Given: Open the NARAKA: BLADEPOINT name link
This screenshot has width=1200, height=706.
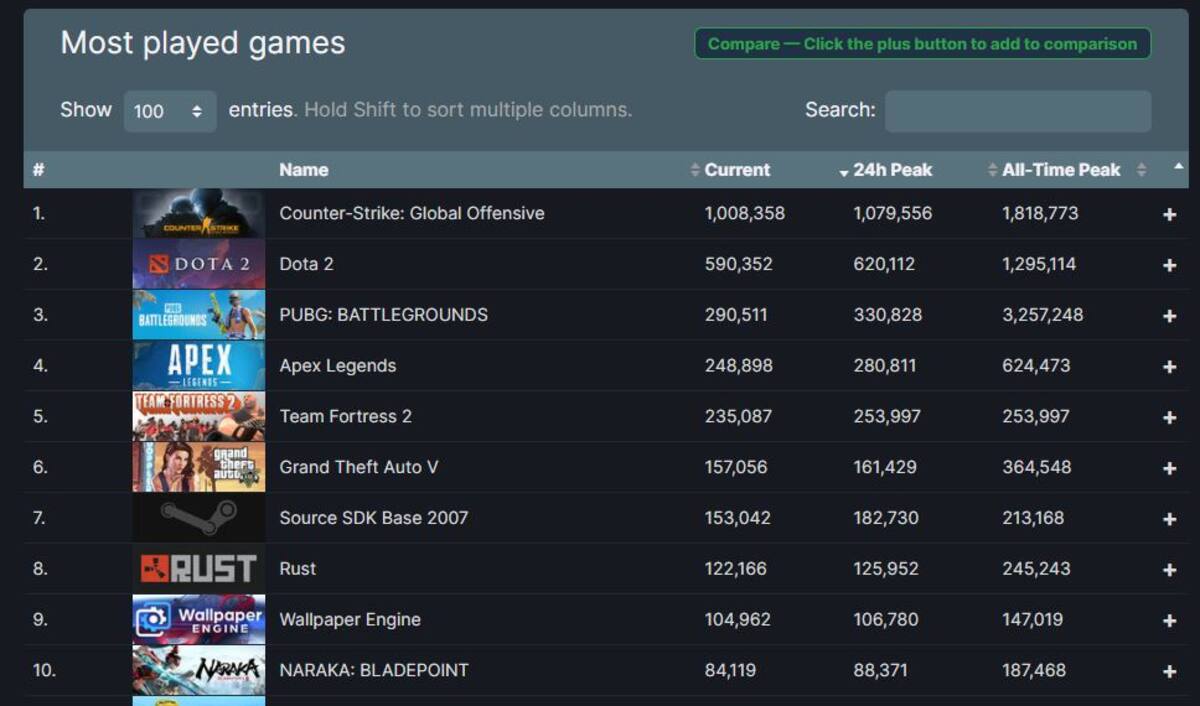Looking at the screenshot, I should click(x=374, y=670).
